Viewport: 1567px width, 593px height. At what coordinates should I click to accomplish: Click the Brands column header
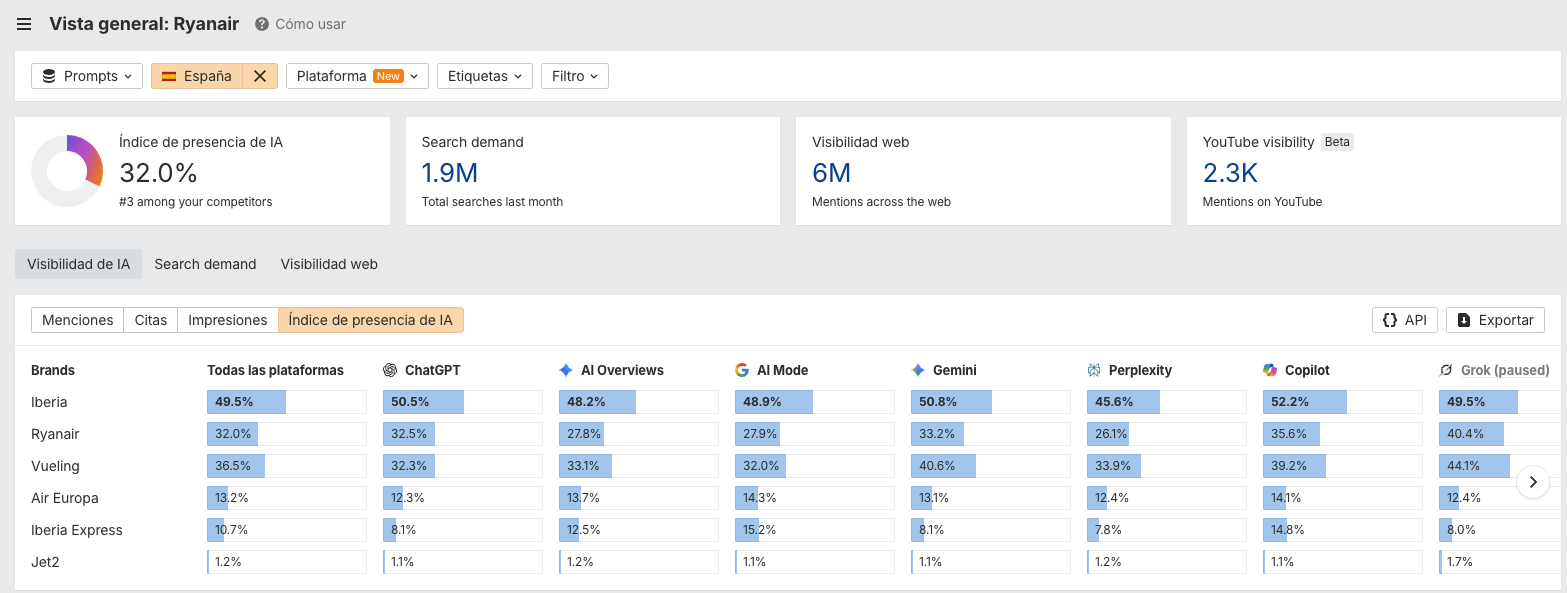coord(53,370)
